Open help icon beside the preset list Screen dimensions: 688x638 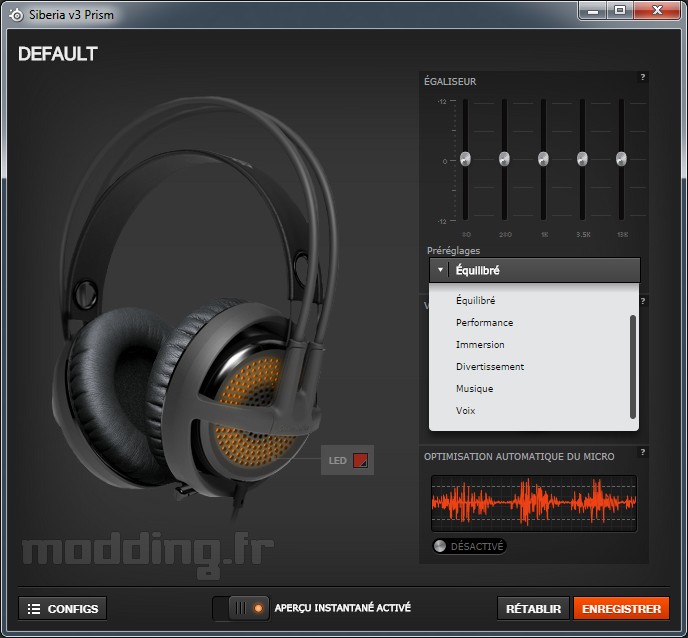(643, 301)
